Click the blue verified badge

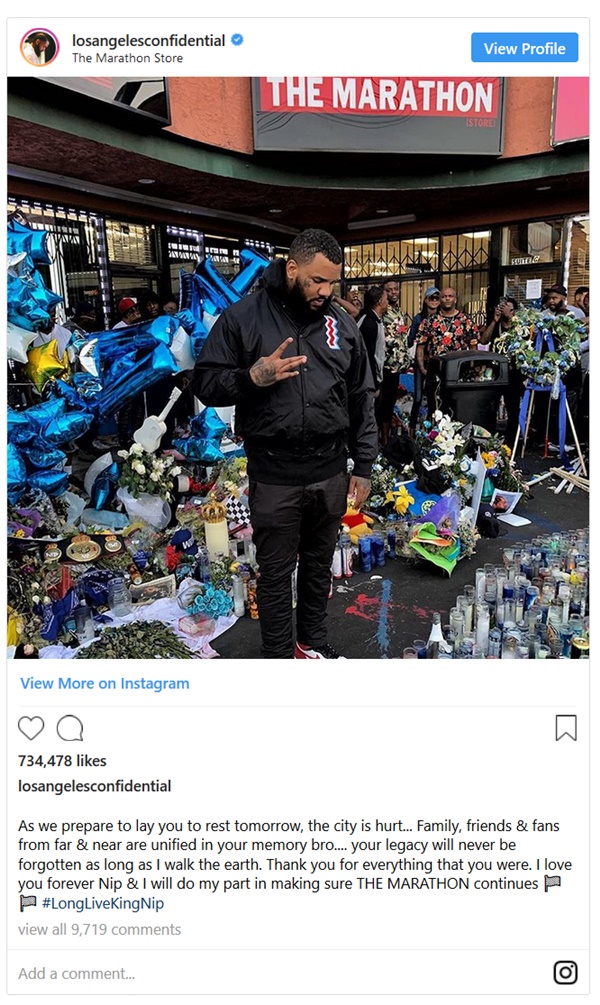tap(237, 40)
